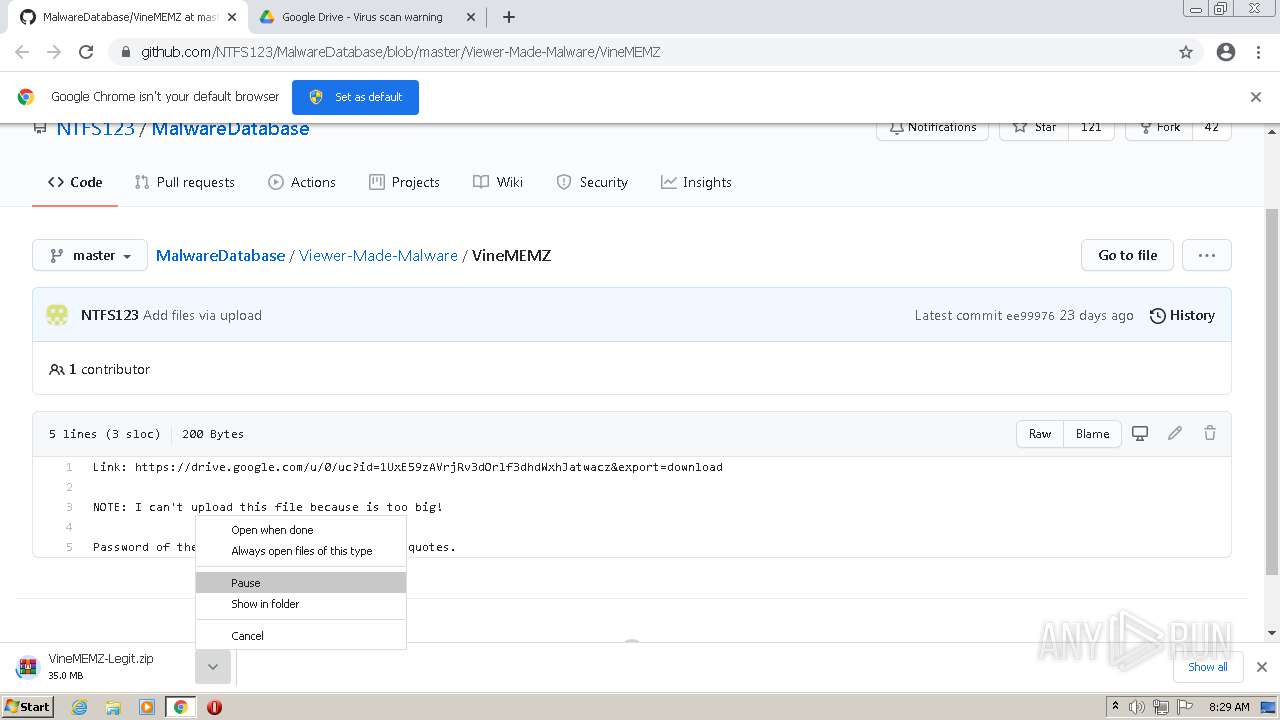Reload the GitHub page
Image resolution: width=1280 pixels, height=720 pixels.
86,52
